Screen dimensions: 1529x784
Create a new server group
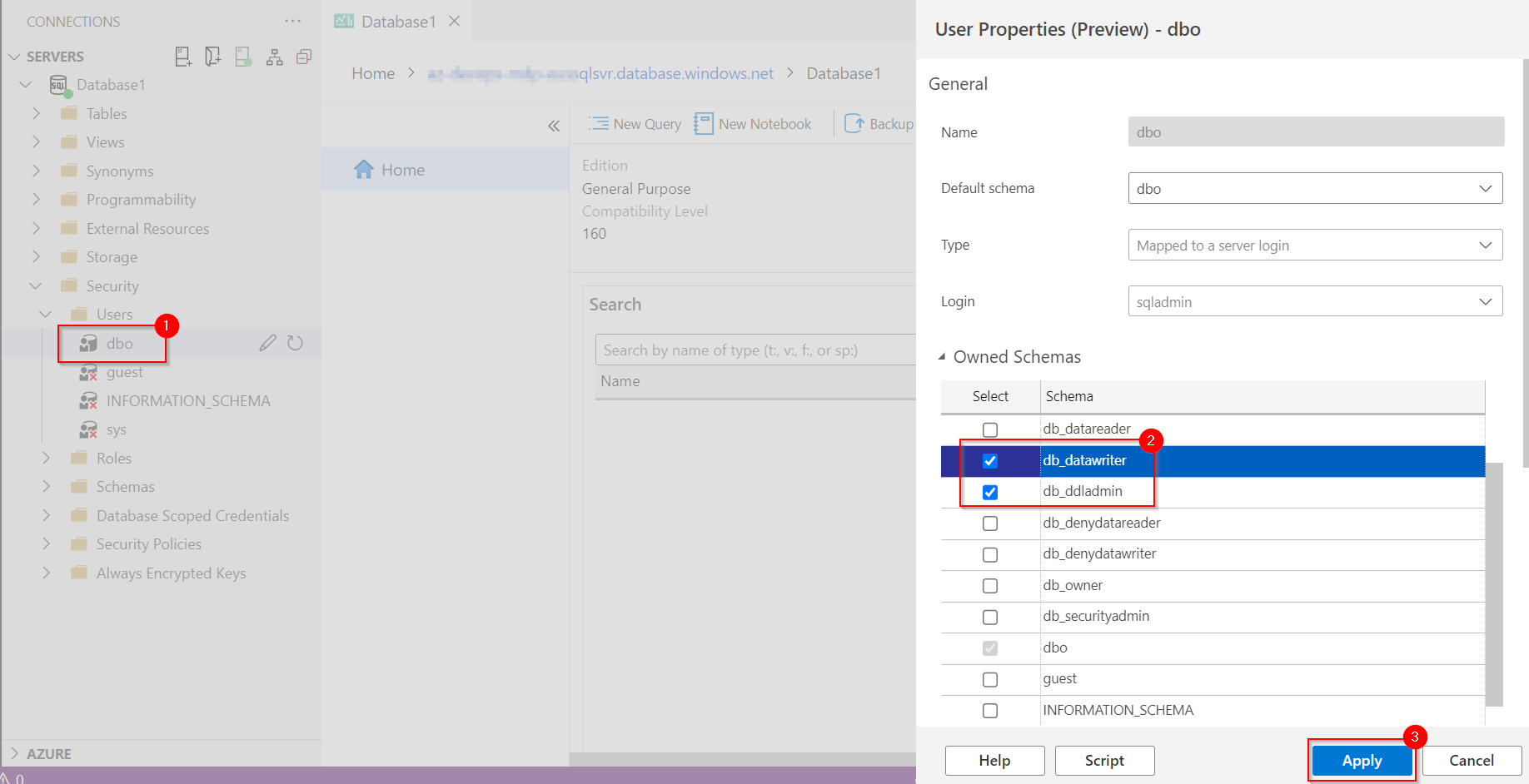[212, 56]
